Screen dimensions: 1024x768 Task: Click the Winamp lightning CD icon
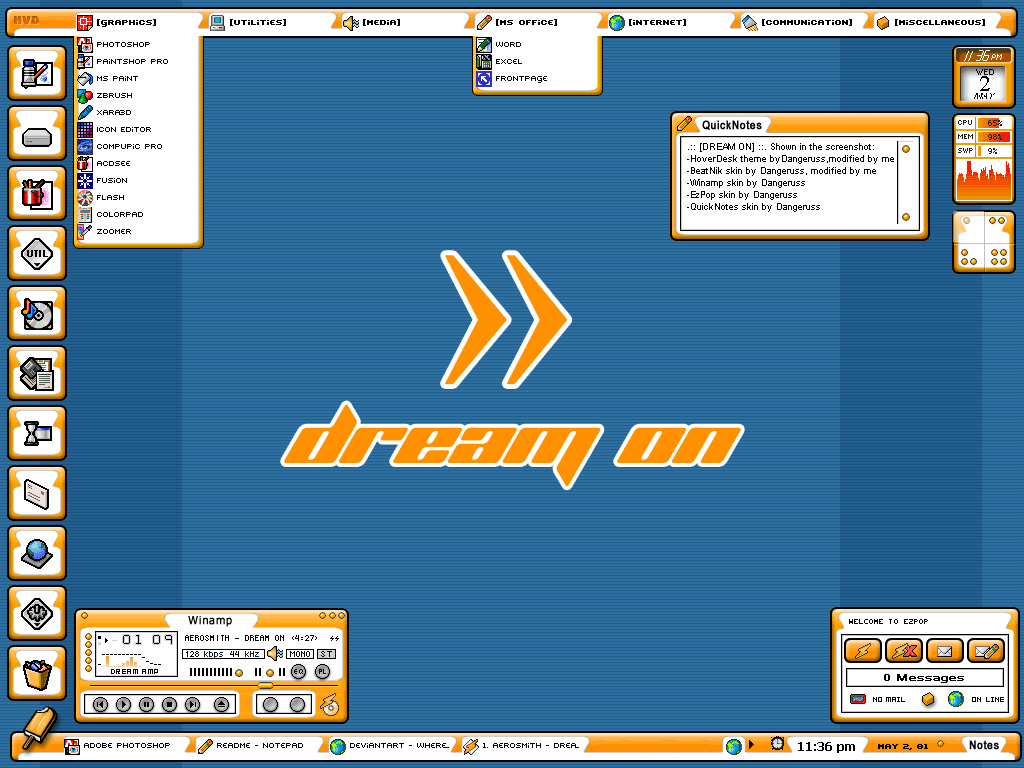coord(330,705)
